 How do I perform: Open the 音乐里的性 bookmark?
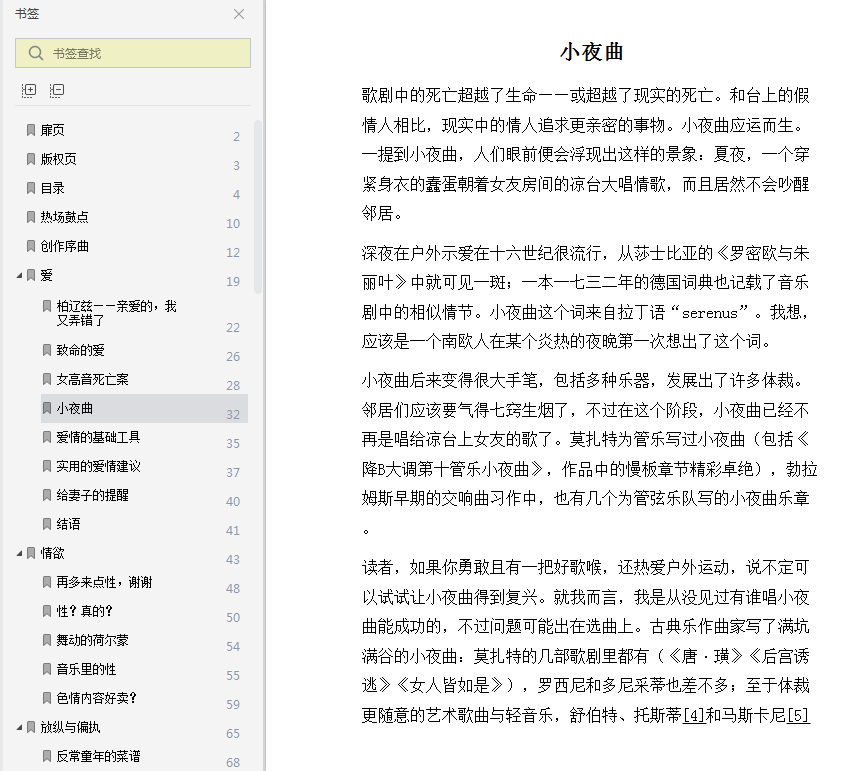[x=86, y=670]
